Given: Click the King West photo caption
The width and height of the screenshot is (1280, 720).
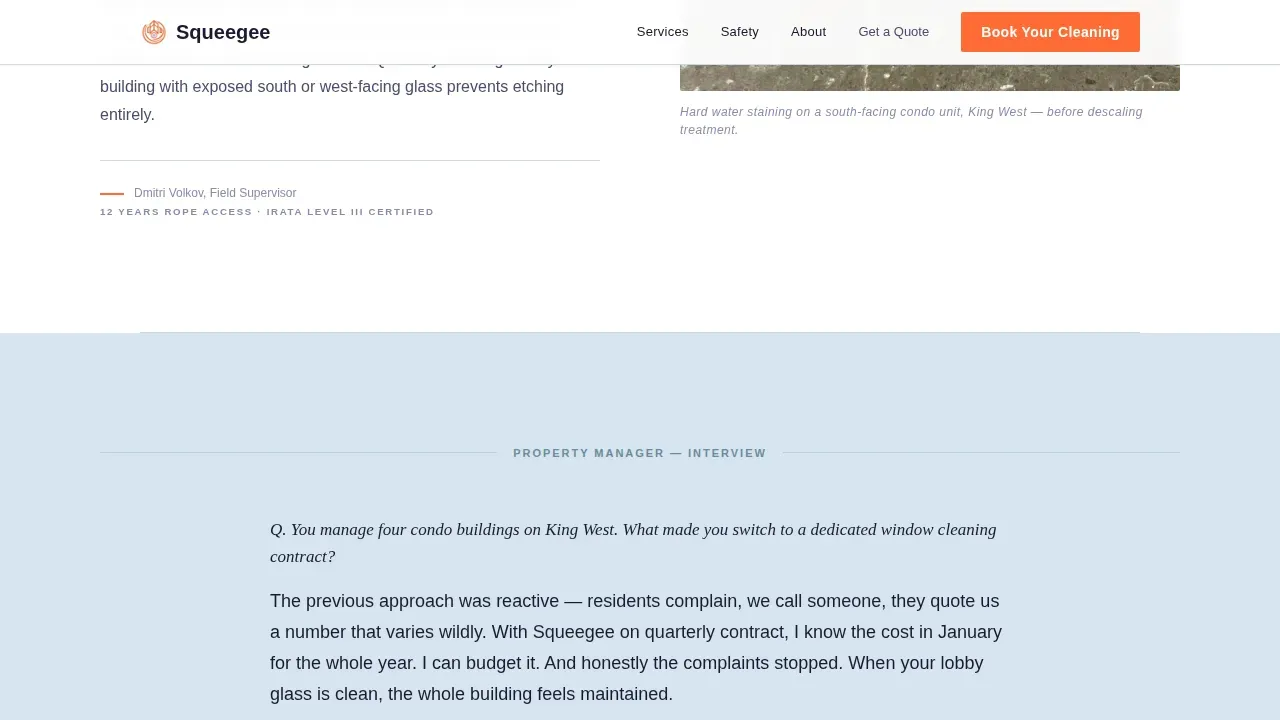Looking at the screenshot, I should pos(911,121).
